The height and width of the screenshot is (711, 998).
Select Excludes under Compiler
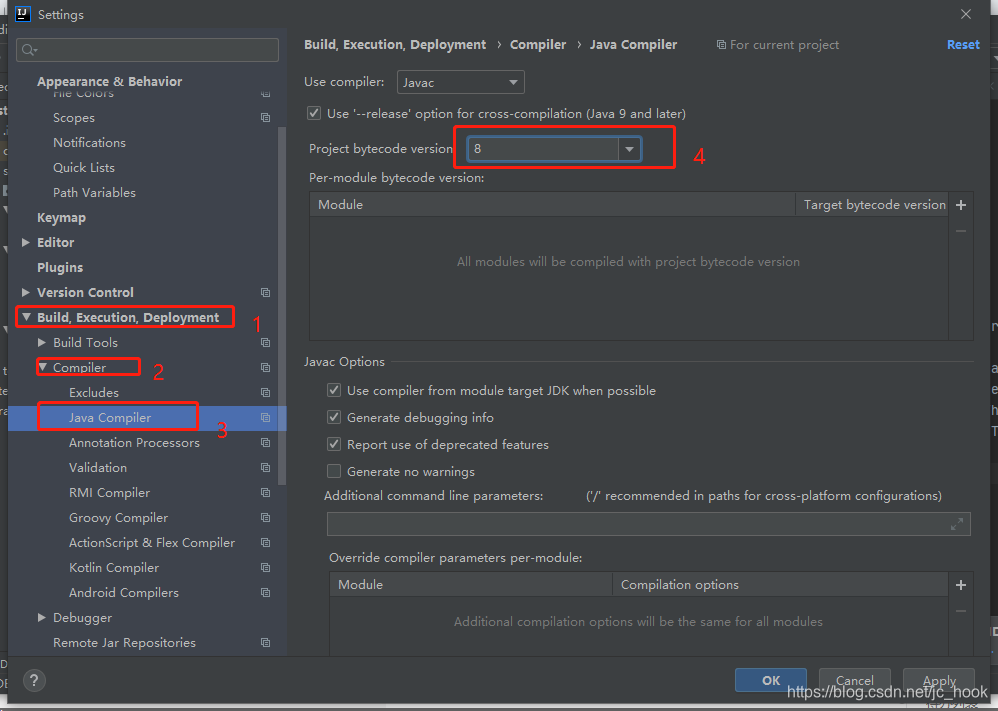(94, 393)
